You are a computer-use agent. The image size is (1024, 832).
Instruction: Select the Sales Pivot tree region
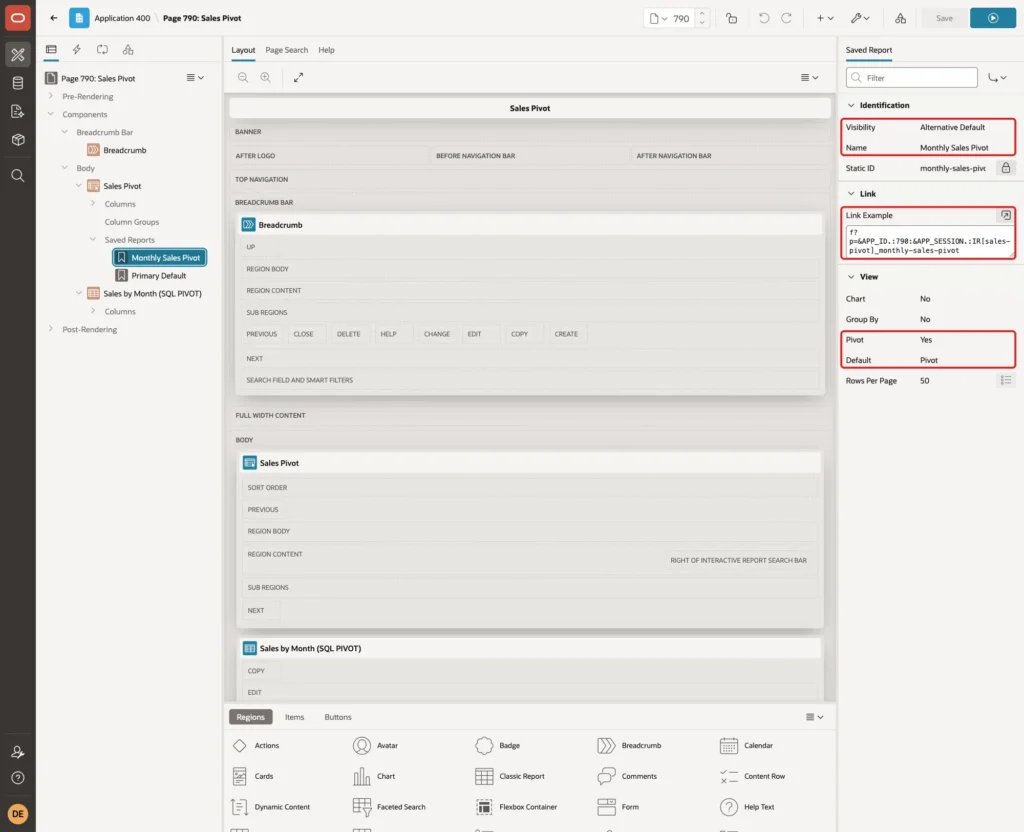[121, 186]
